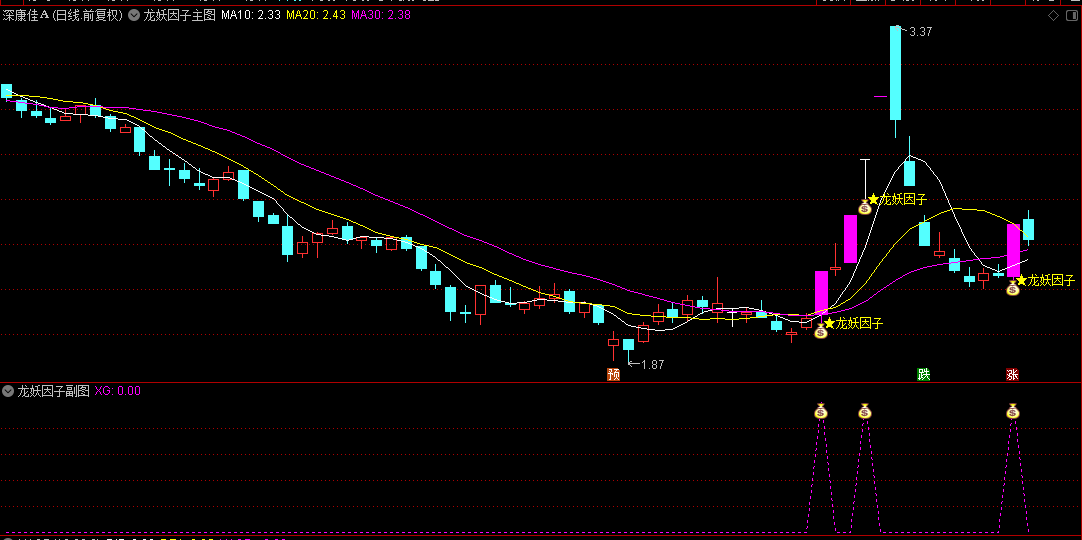Screen dimensions: 1082x540
Task: Click the magenta candle above the 涨 marker
Action: point(1013,250)
